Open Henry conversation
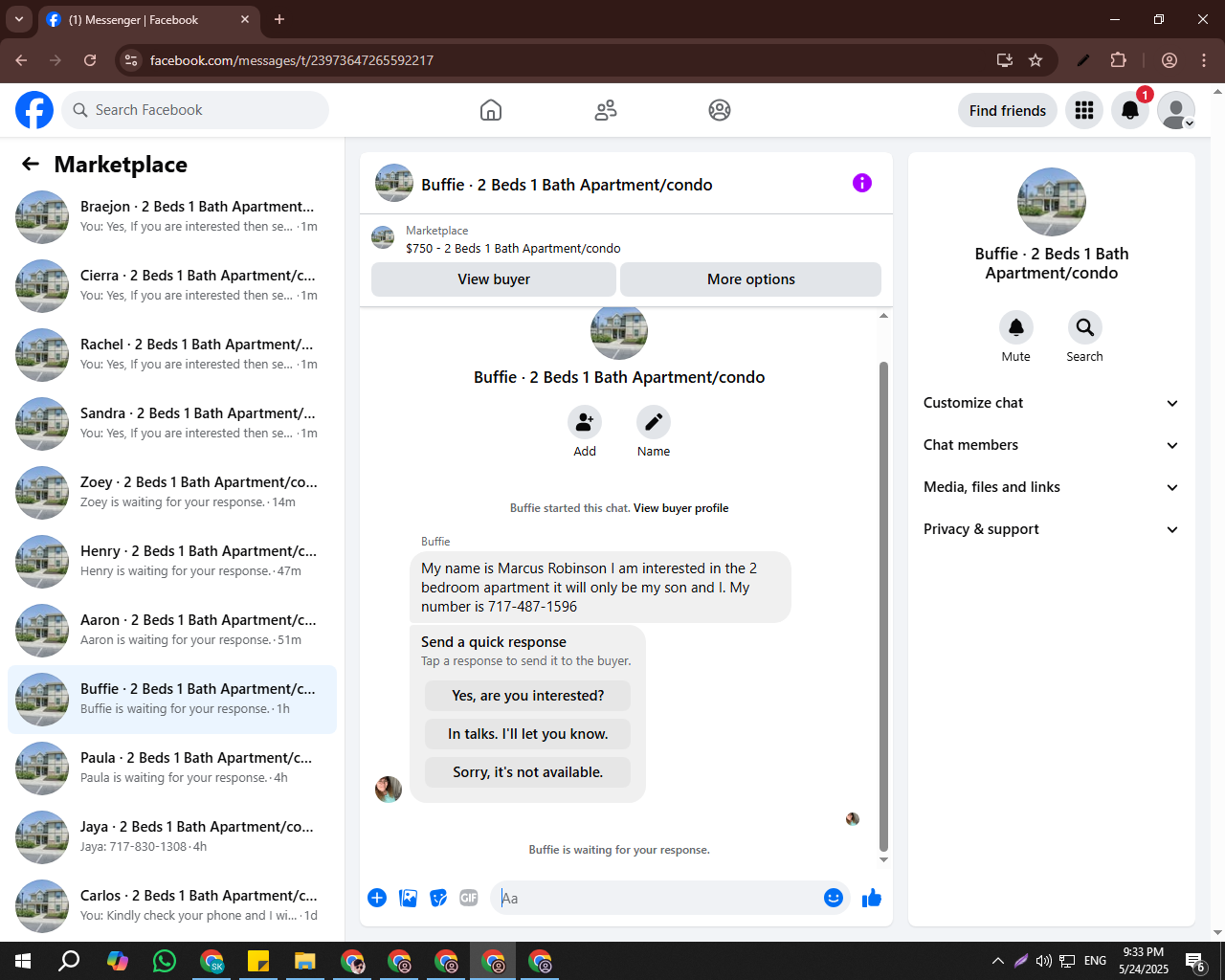Screen dimensions: 1225x980 coord(172,562)
